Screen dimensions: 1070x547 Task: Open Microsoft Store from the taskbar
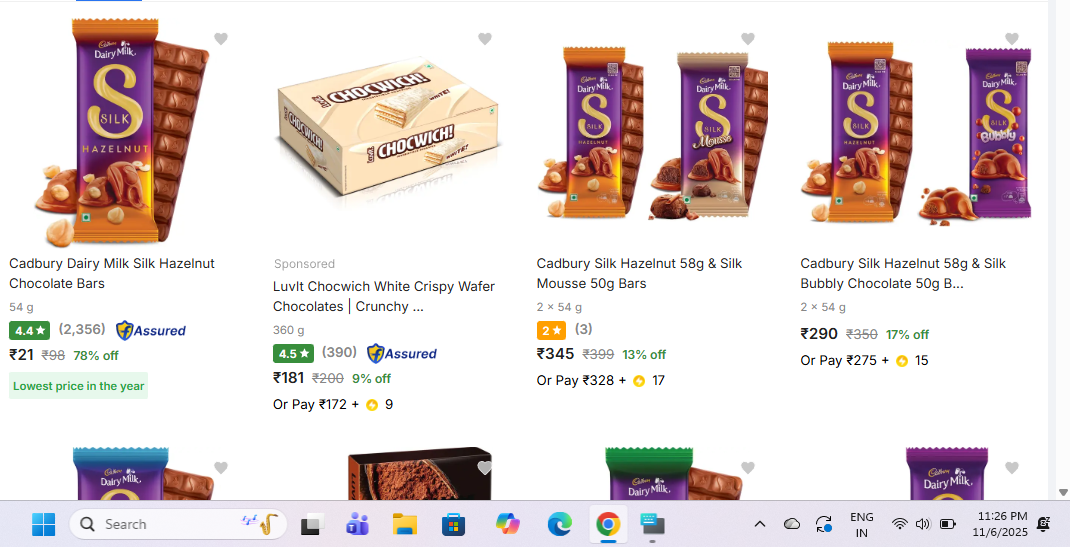tap(454, 524)
